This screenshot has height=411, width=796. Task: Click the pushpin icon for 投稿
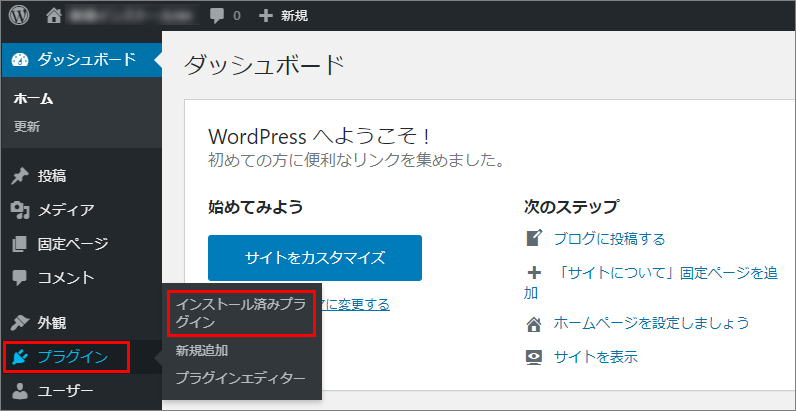pyautogui.click(x=19, y=176)
